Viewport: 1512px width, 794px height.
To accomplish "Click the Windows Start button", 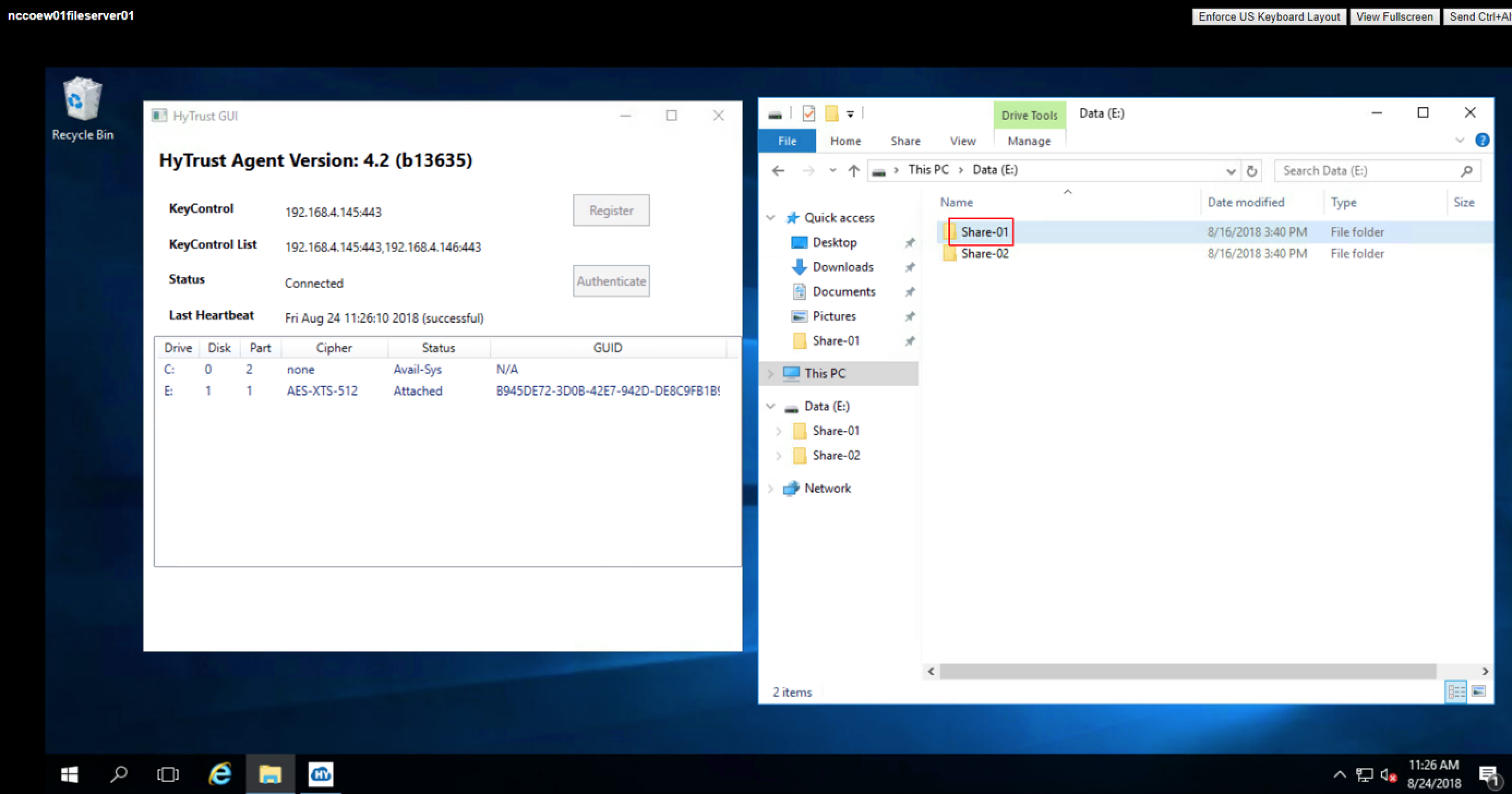I will tap(69, 774).
